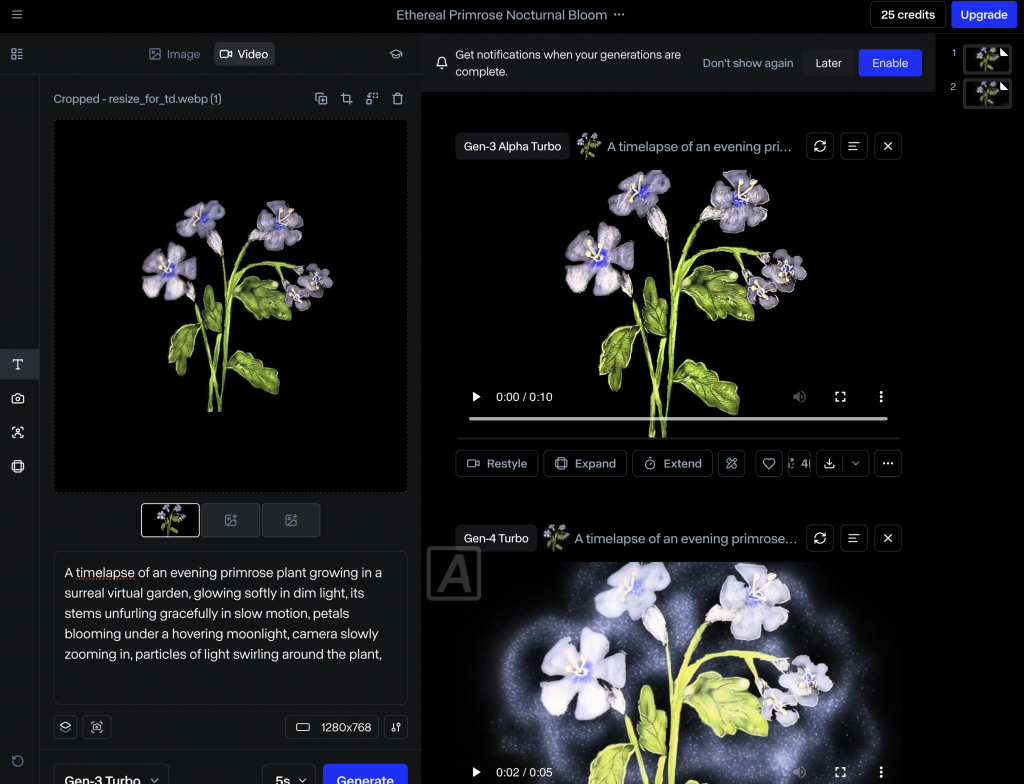Click the undo history icon
Viewport: 1024px width, 784px height.
[x=18, y=761]
